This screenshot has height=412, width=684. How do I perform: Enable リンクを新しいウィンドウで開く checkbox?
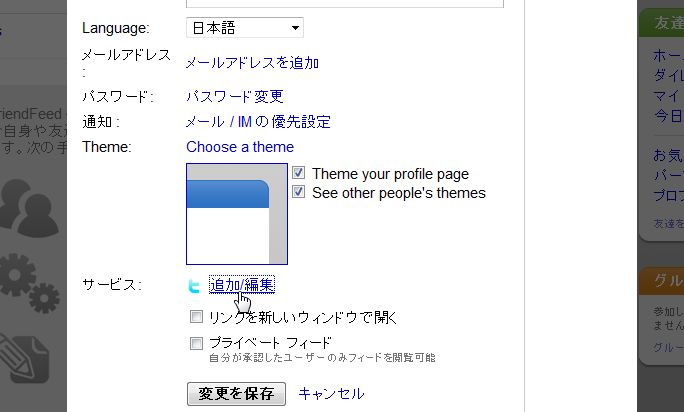(x=196, y=316)
